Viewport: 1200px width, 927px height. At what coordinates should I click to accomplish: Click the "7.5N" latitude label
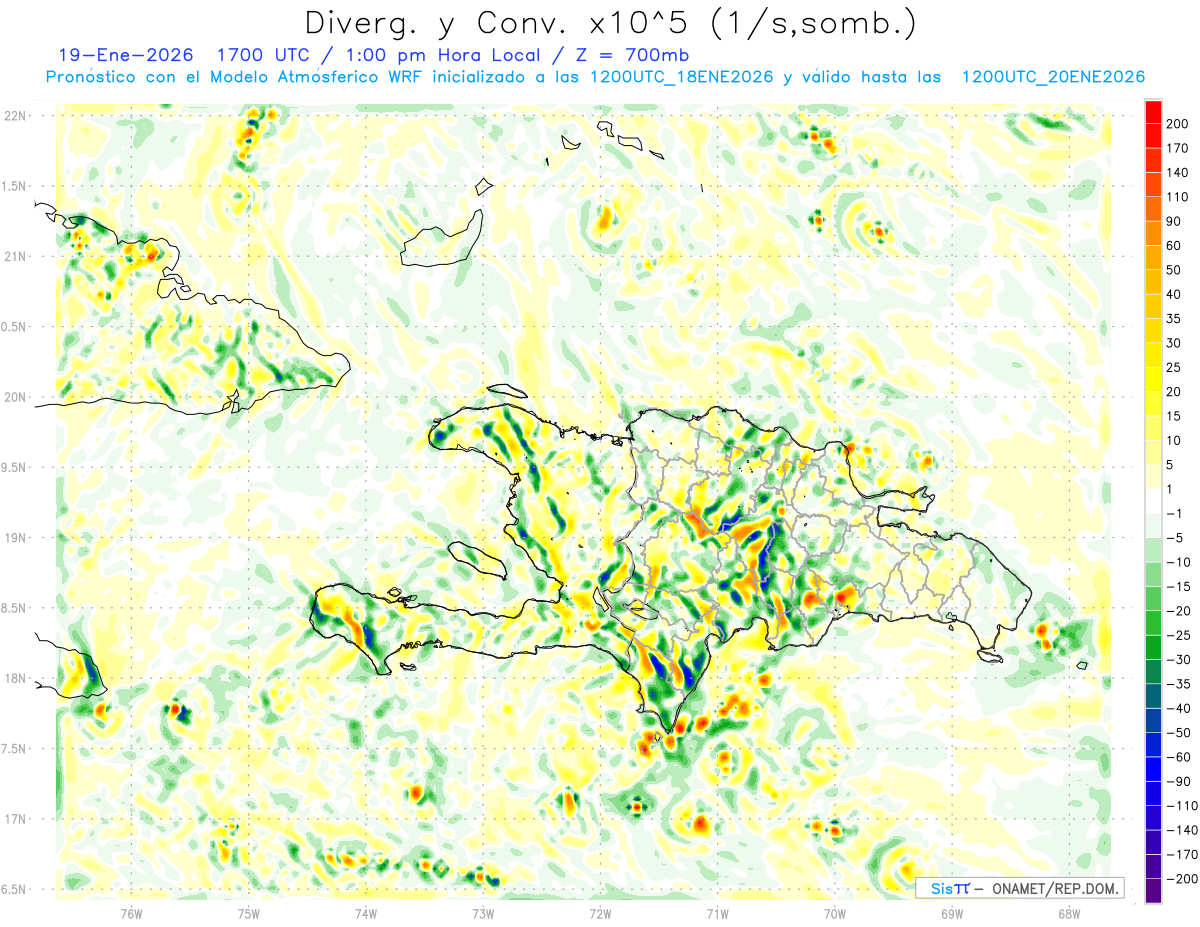pos(12,749)
